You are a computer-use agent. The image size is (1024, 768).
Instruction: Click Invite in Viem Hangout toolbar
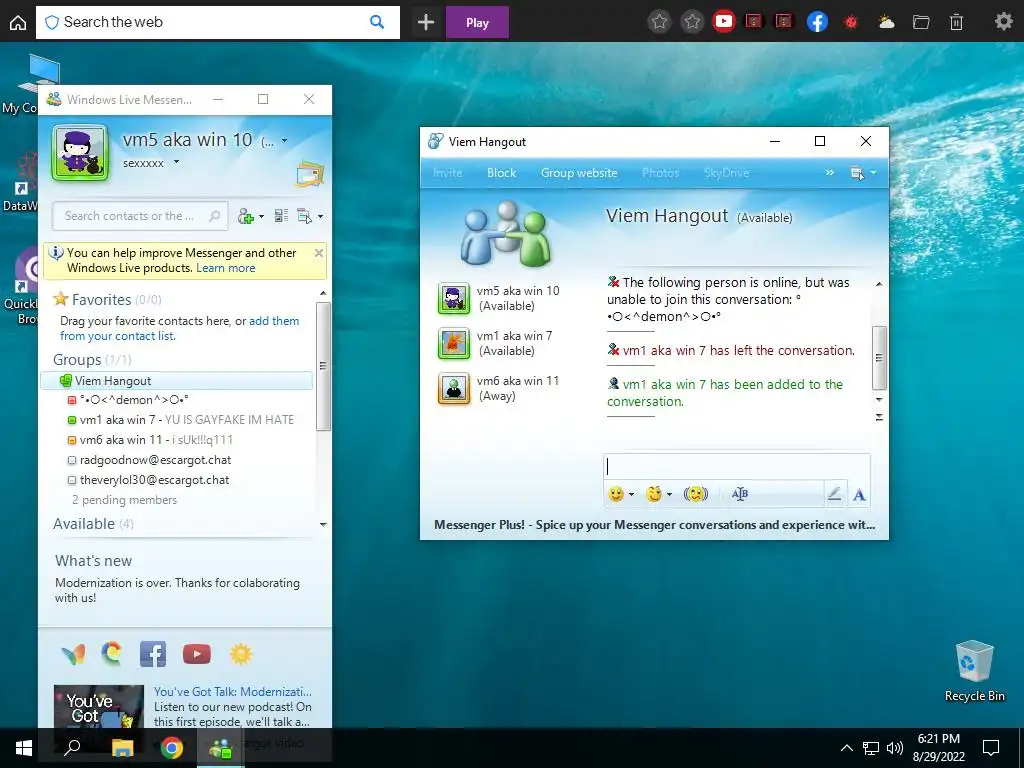point(447,173)
